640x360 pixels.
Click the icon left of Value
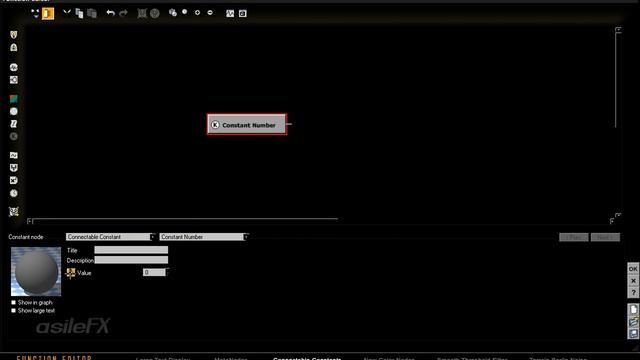point(71,273)
